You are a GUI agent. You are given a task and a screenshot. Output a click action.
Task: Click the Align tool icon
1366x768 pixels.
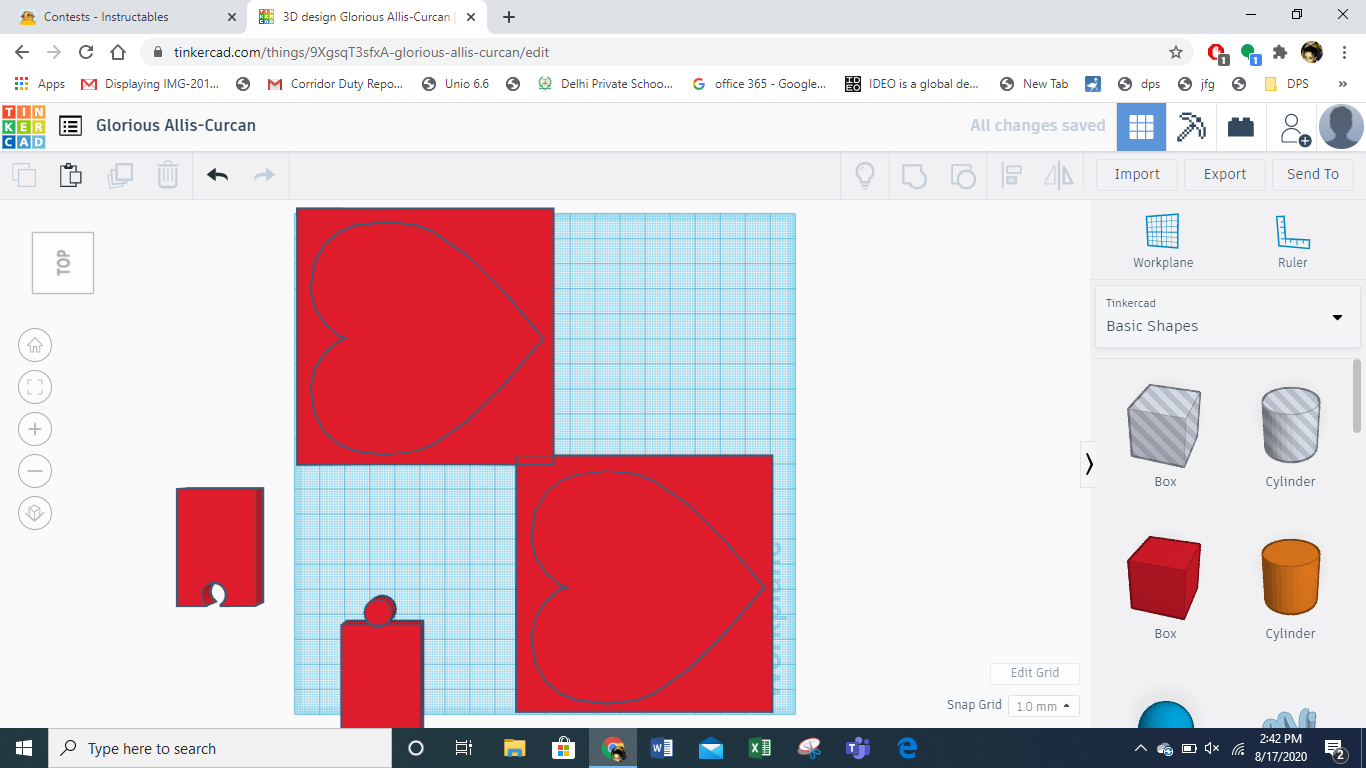[1011, 175]
